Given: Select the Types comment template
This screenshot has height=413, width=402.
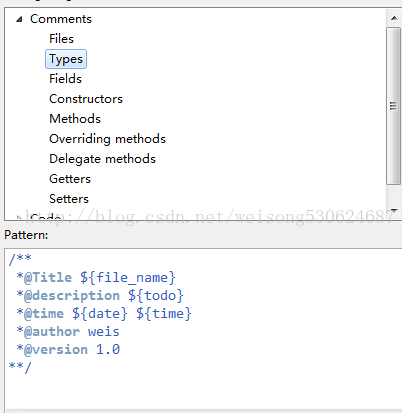Looking at the screenshot, I should click(66, 59).
